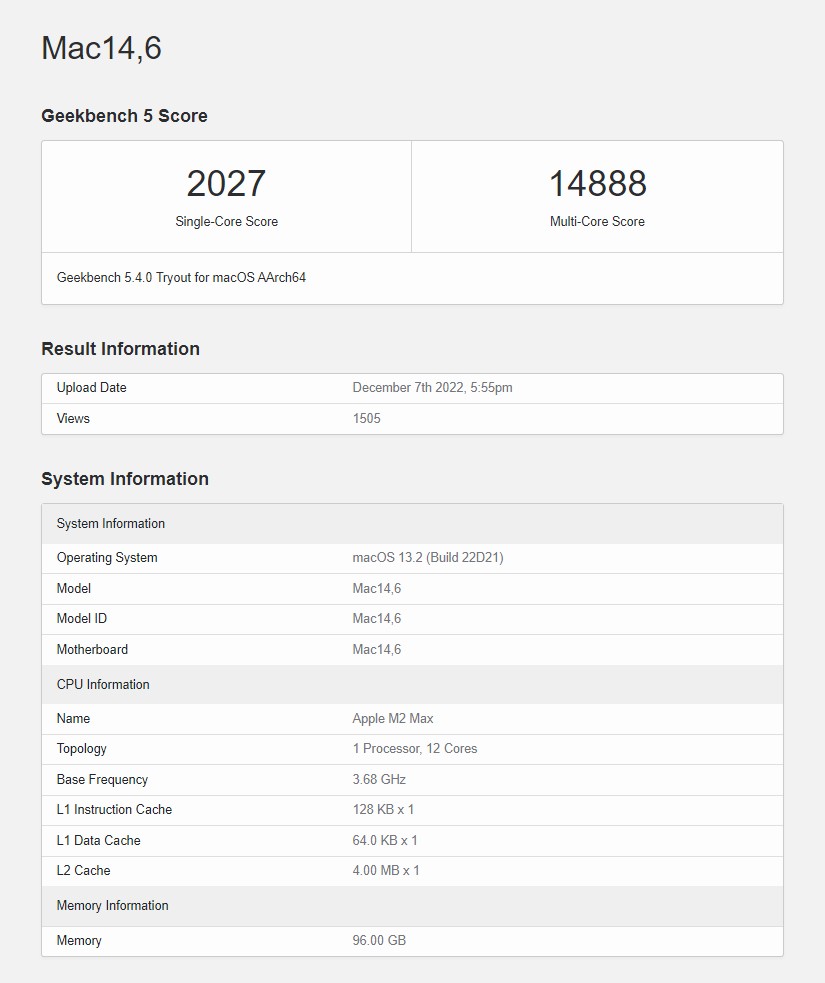Click the 96.00 GB memory value

click(379, 941)
